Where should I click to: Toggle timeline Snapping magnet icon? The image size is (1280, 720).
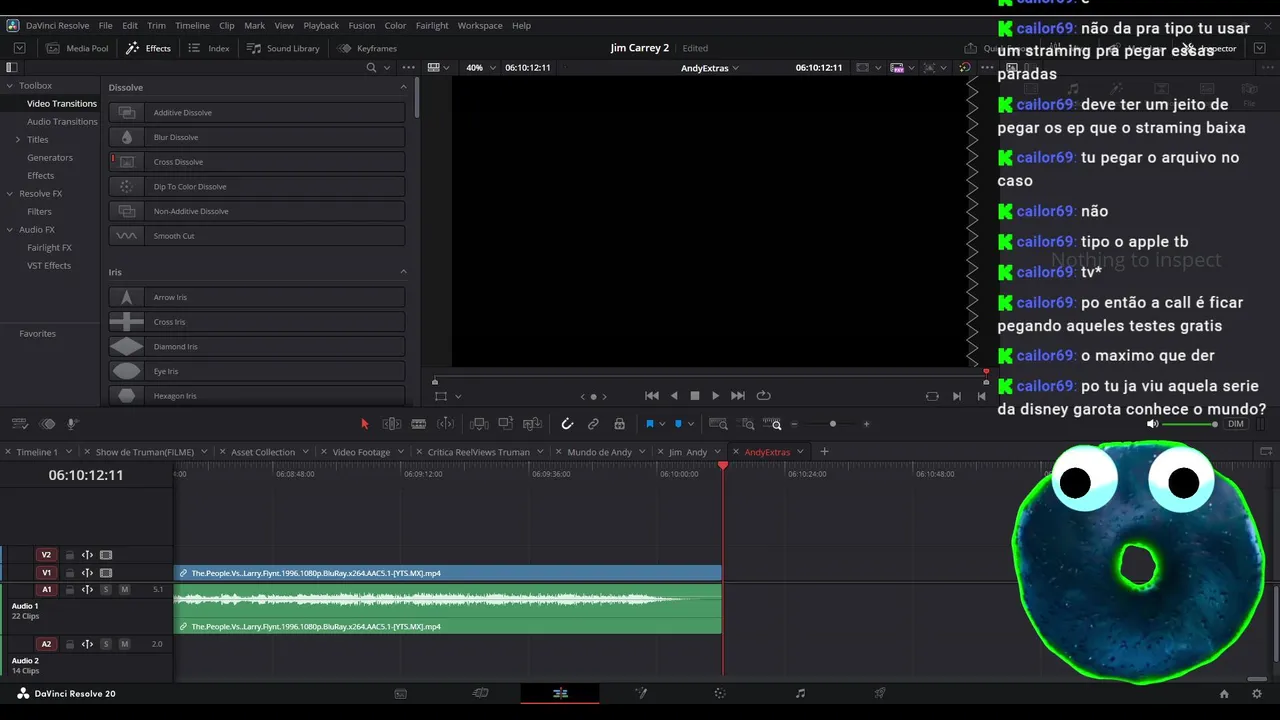click(x=567, y=424)
